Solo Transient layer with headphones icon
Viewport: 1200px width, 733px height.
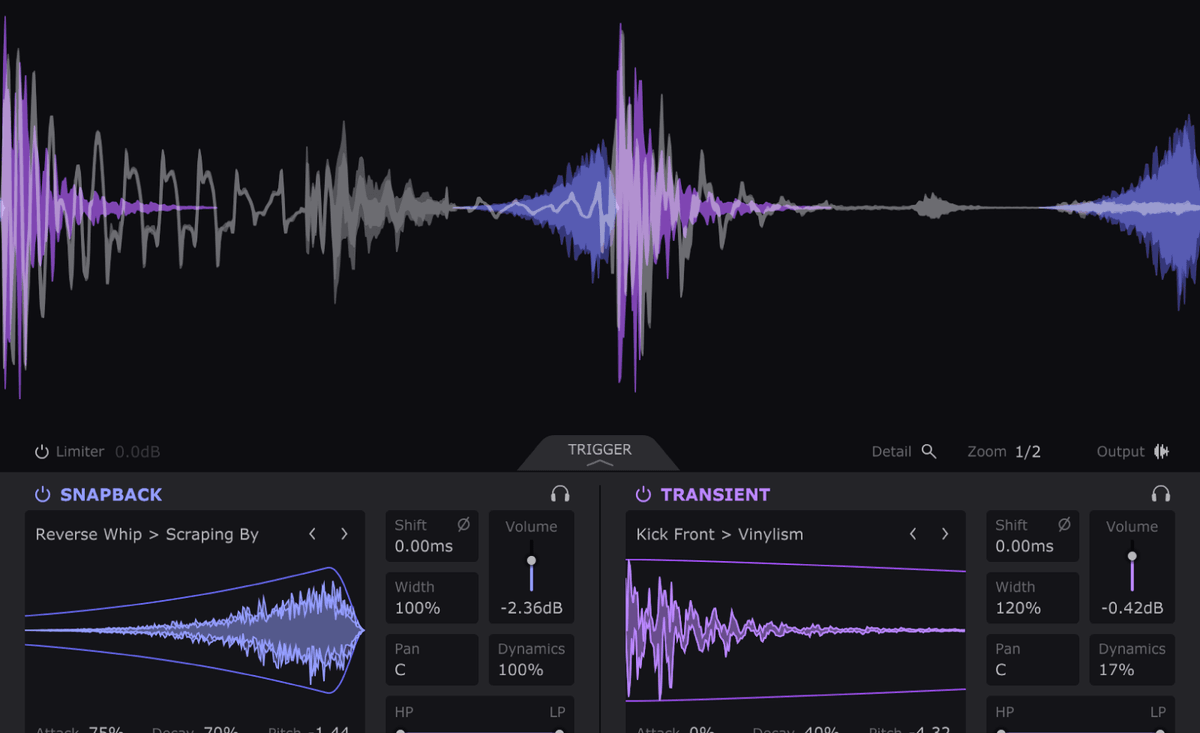(x=1160, y=494)
